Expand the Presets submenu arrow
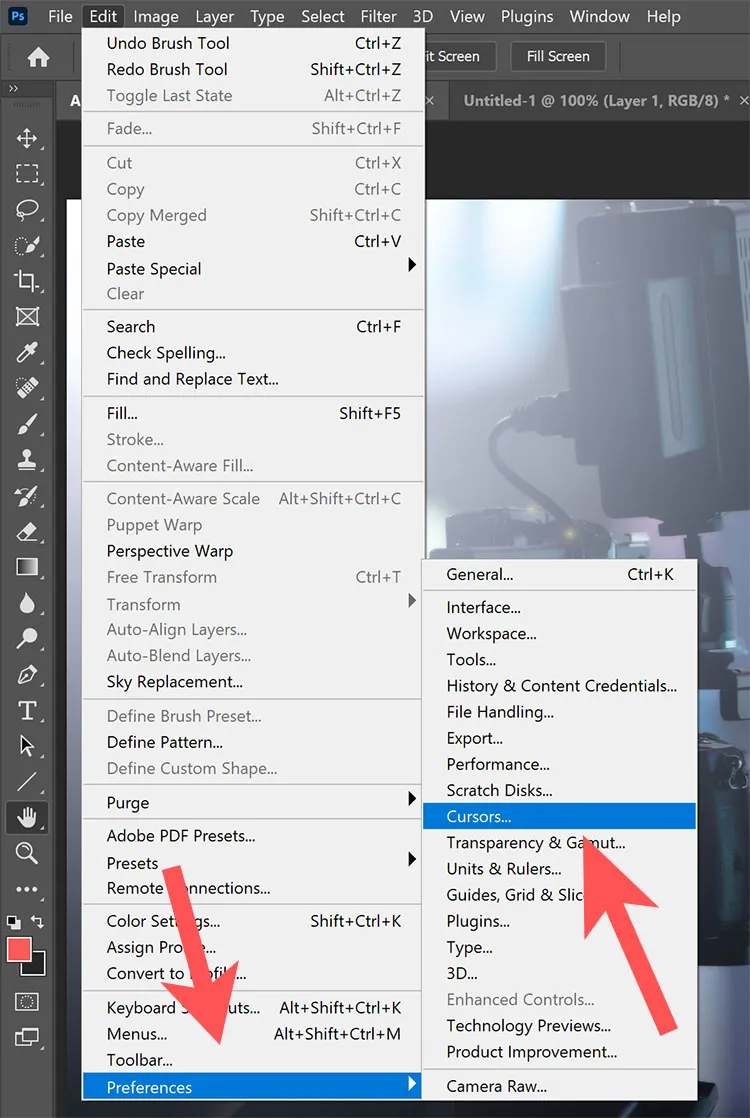The image size is (750, 1118). pos(411,858)
